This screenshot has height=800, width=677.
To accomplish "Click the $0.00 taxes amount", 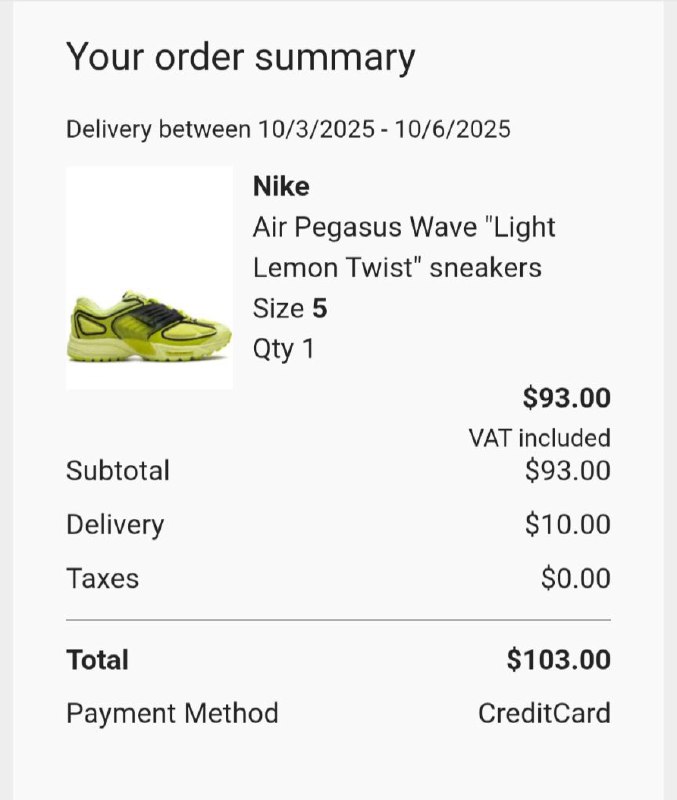I will 575,578.
